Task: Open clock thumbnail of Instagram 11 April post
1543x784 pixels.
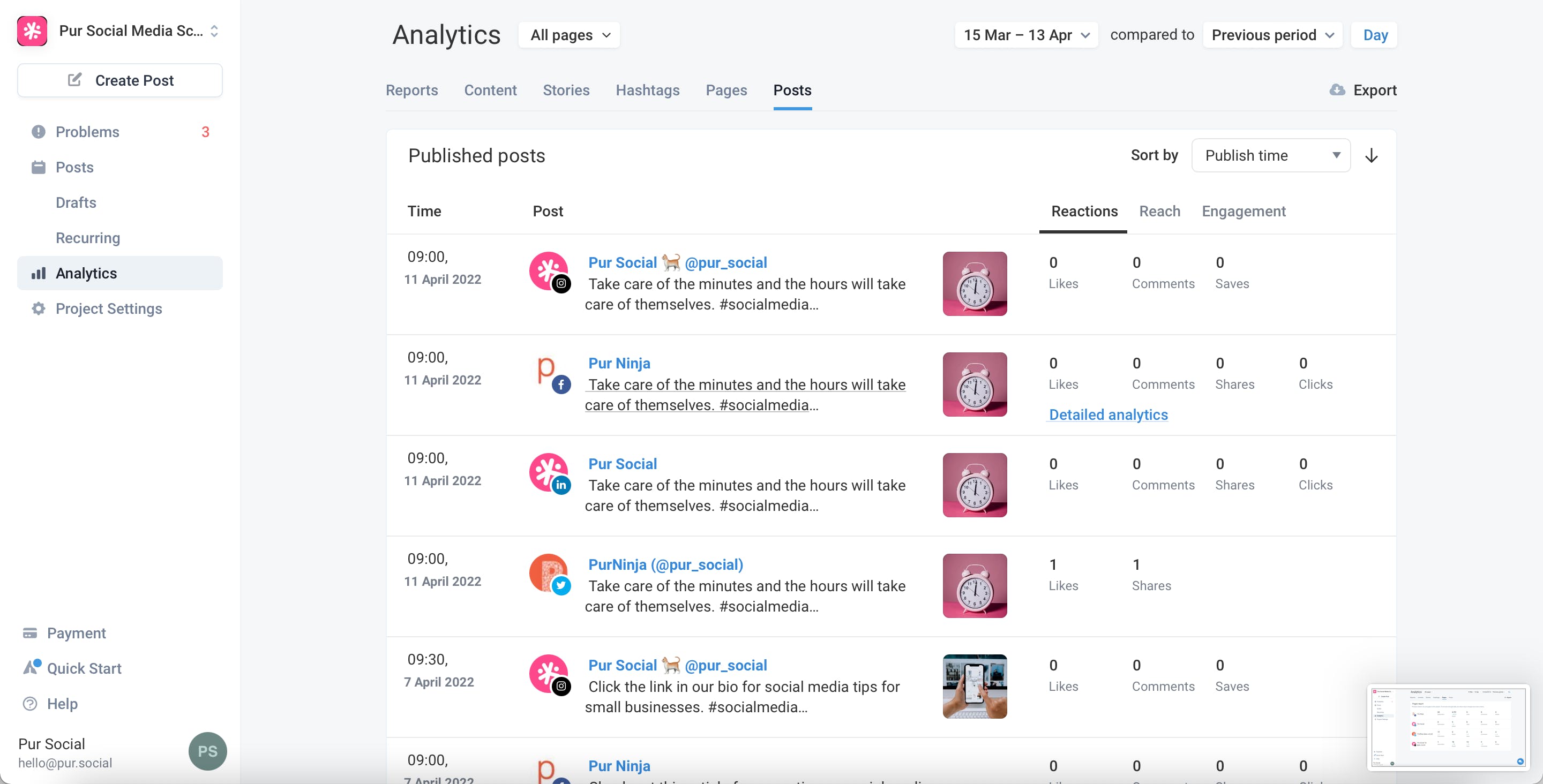Action: coord(975,283)
